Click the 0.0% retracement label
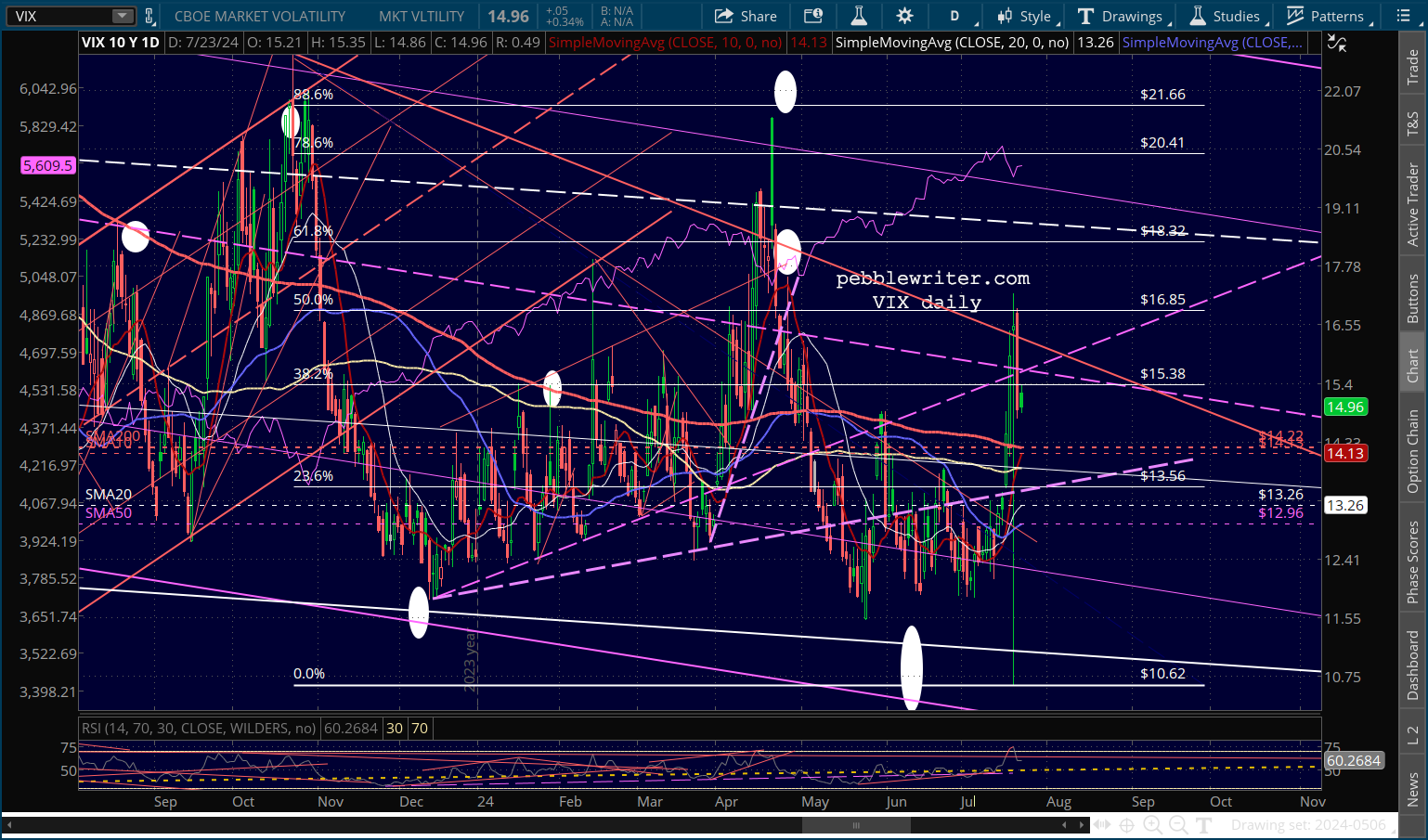The image size is (1428, 840). point(309,674)
